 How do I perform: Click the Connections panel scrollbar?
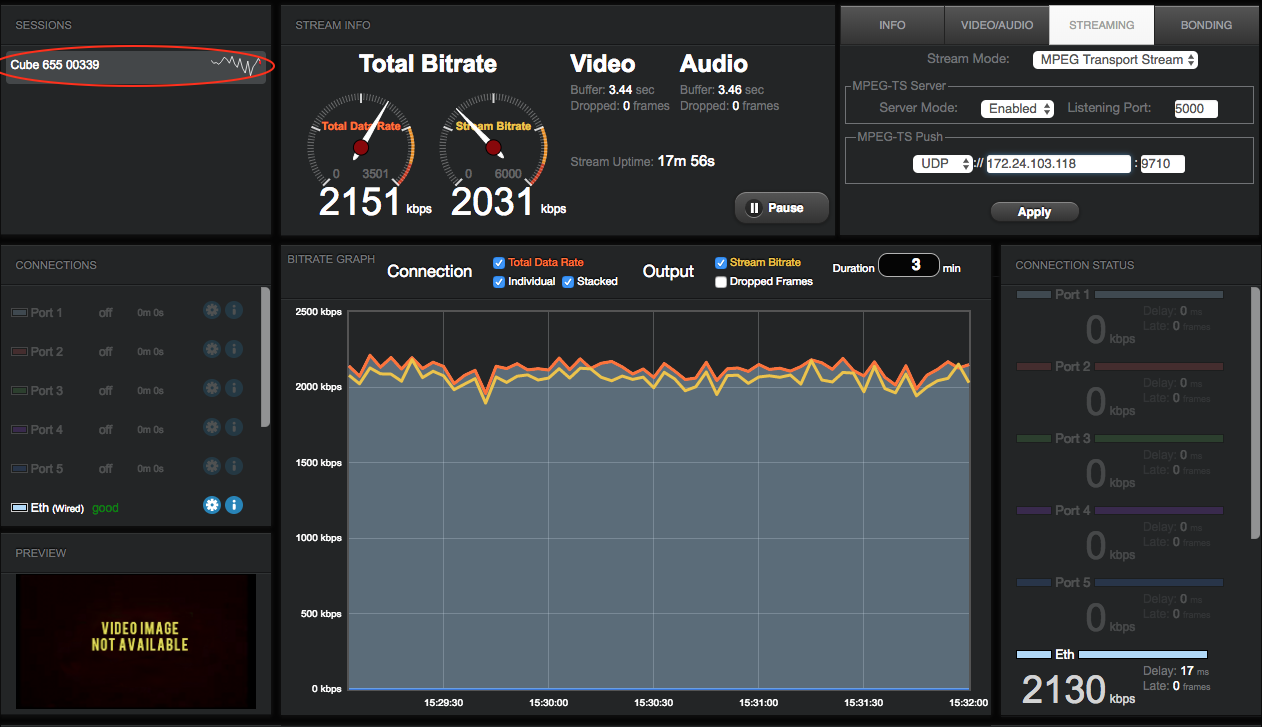click(265, 355)
